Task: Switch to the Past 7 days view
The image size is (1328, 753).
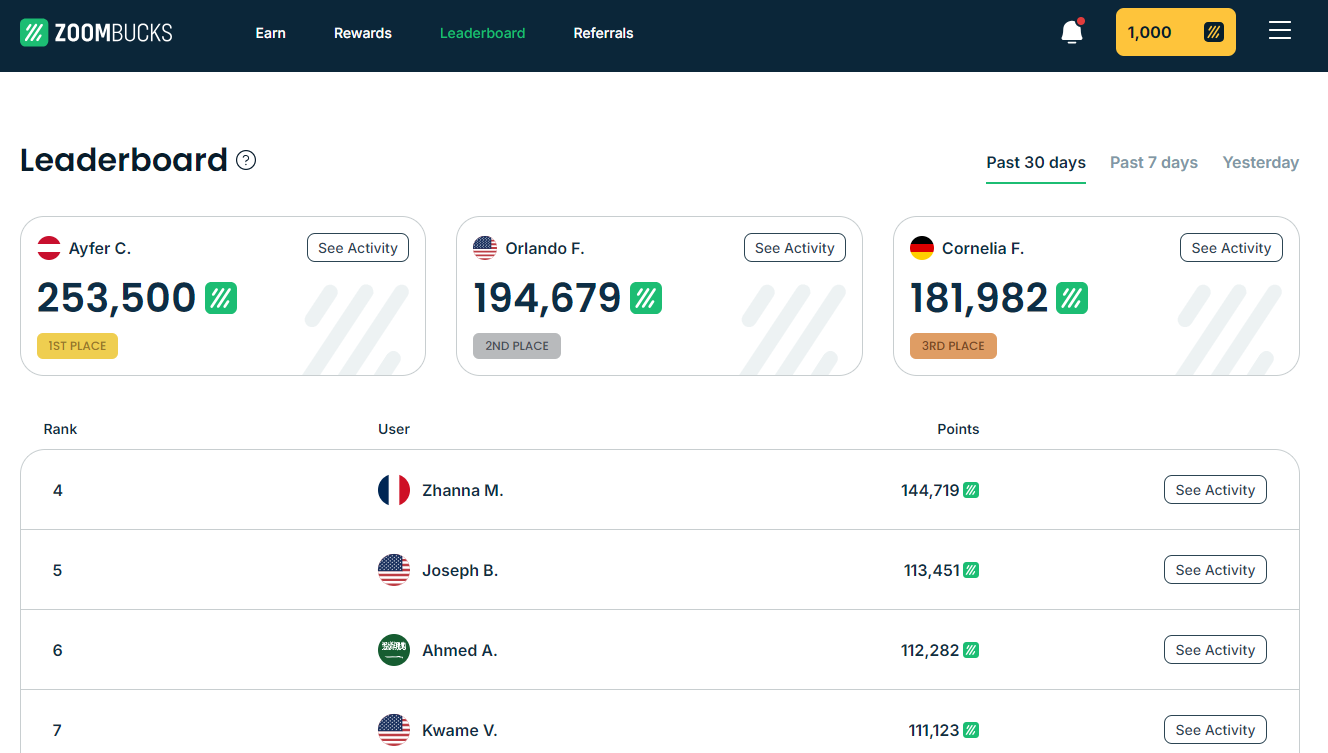Action: pos(1153,162)
